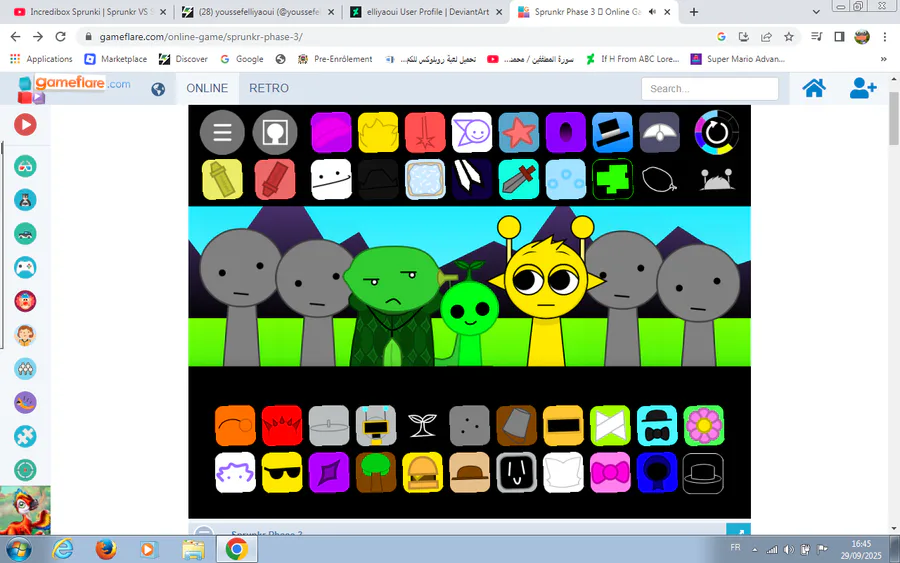The width and height of the screenshot is (900, 563).
Task: Open the car sidebar category
Action: pos(25,234)
